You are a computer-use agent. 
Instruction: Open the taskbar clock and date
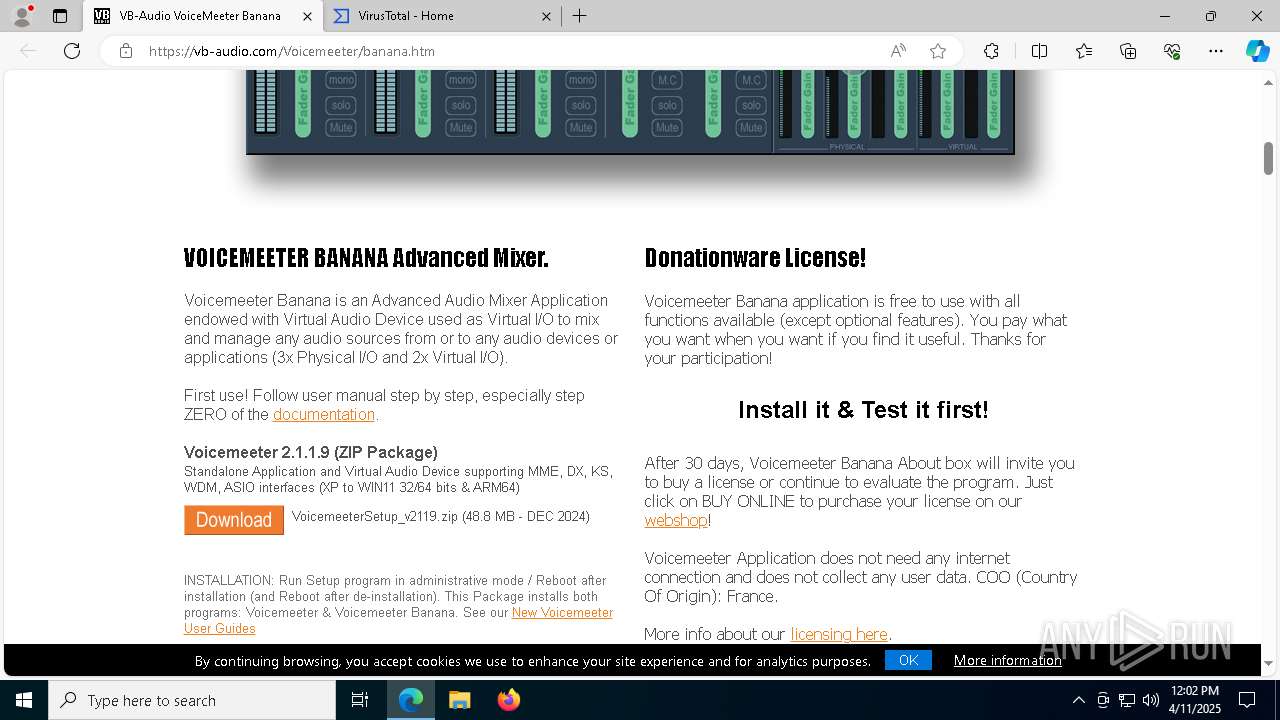(x=1195, y=700)
